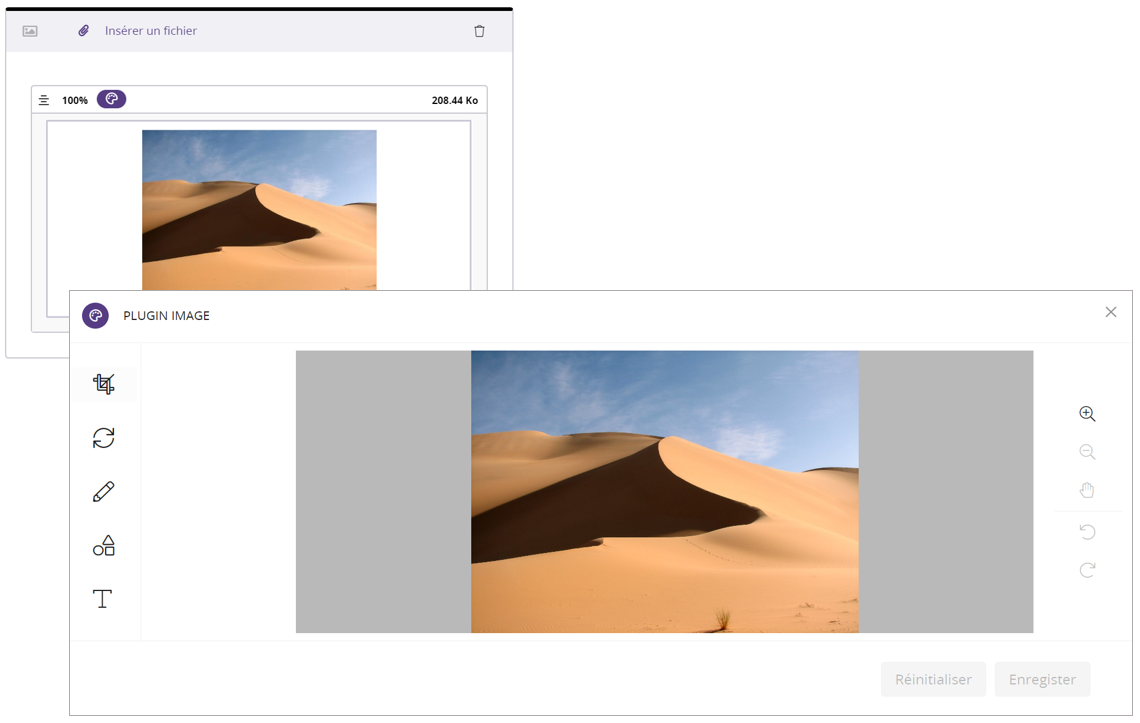The image size is (1140, 723).
Task: Select the Shapes tool
Action: tap(104, 545)
